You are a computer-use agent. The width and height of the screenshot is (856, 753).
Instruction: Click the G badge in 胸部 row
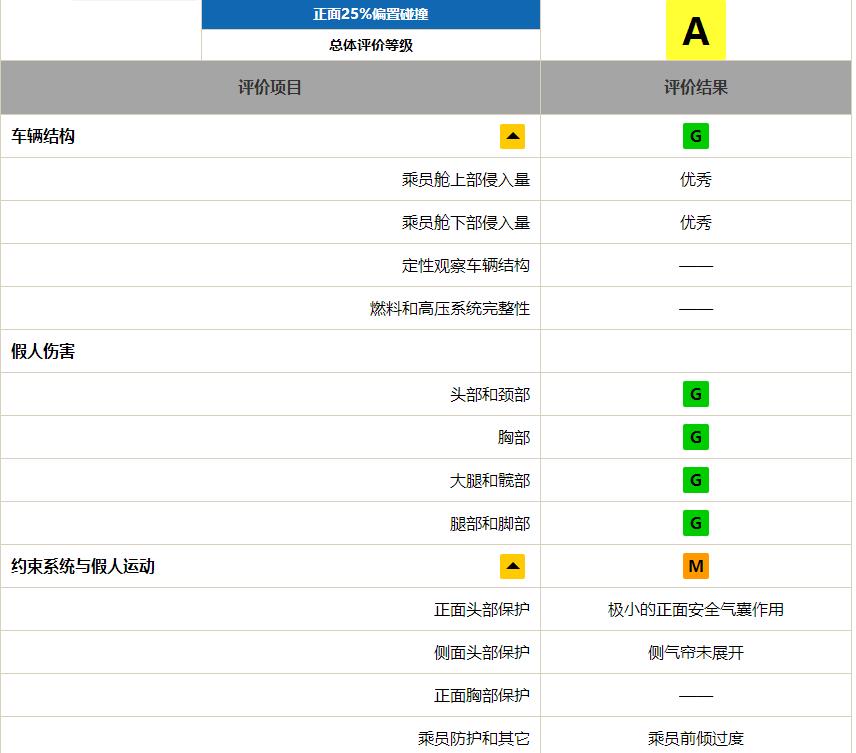tap(696, 437)
